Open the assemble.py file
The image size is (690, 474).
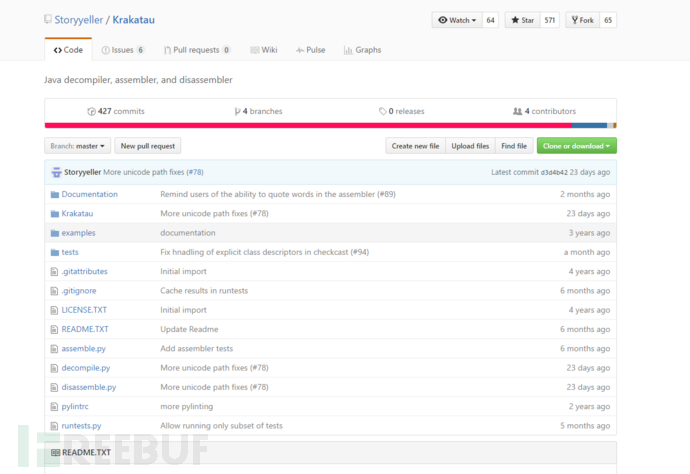point(84,349)
